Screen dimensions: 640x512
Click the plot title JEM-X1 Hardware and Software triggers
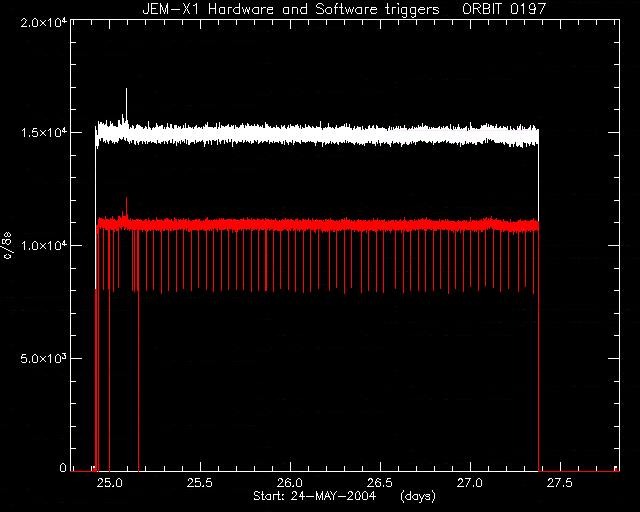(291, 9)
